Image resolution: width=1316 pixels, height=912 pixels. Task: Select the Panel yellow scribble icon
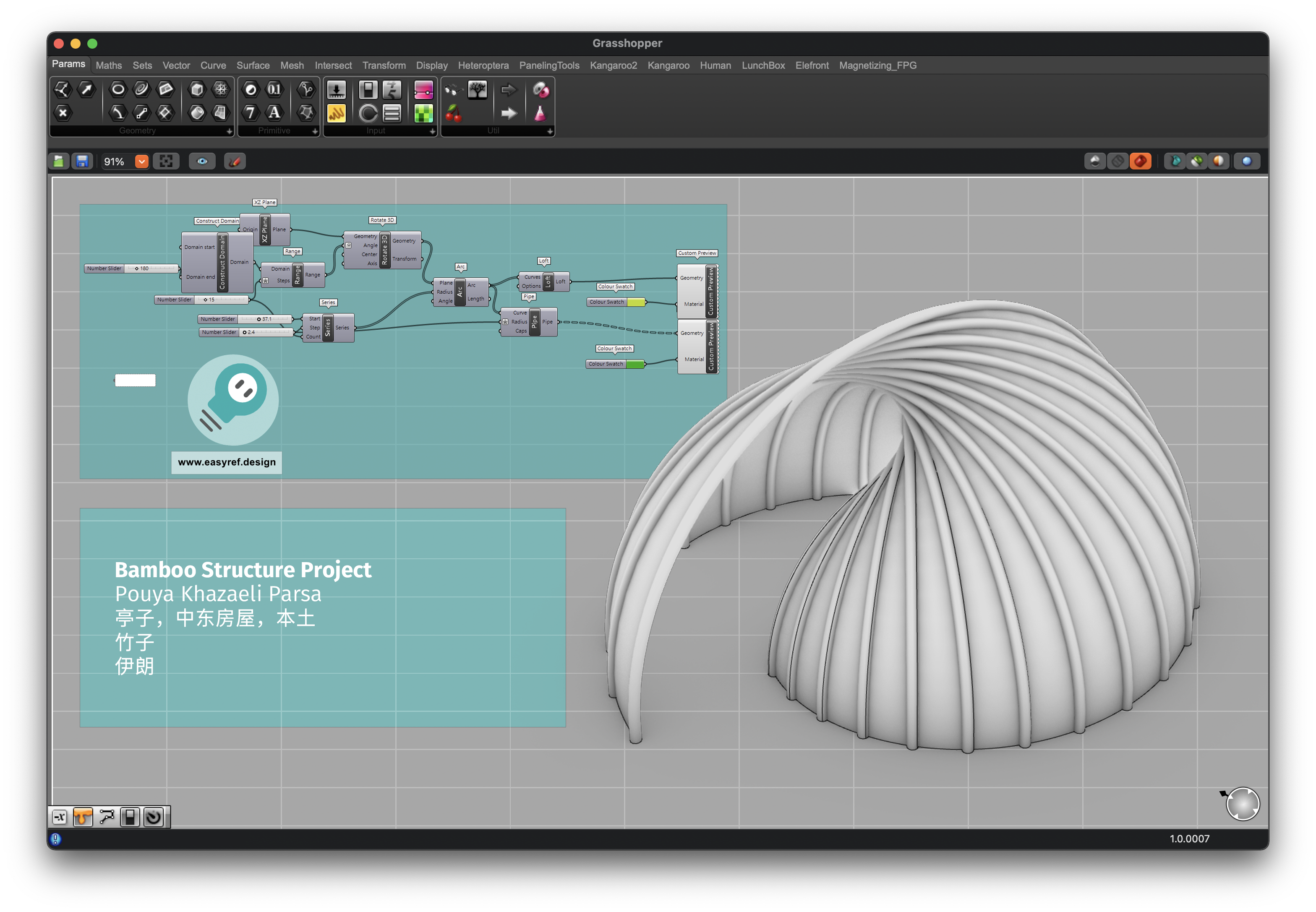click(x=336, y=113)
